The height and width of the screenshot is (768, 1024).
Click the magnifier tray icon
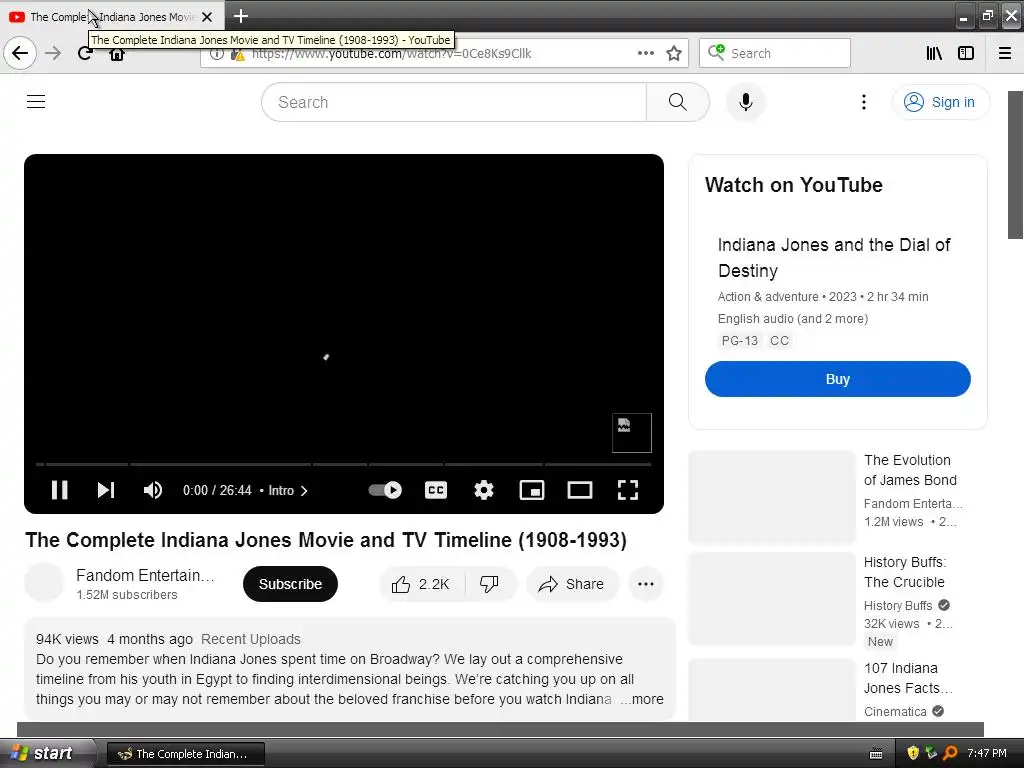[x=950, y=753]
